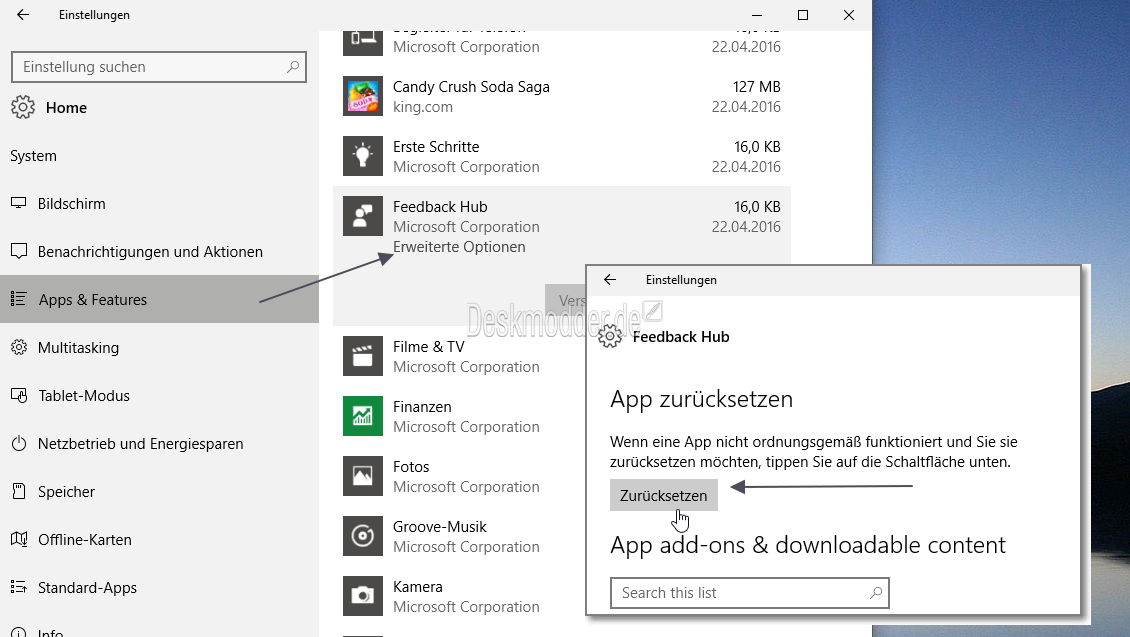This screenshot has width=1130, height=637.
Task: Click the Speicher storage icon
Action: [x=19, y=491]
